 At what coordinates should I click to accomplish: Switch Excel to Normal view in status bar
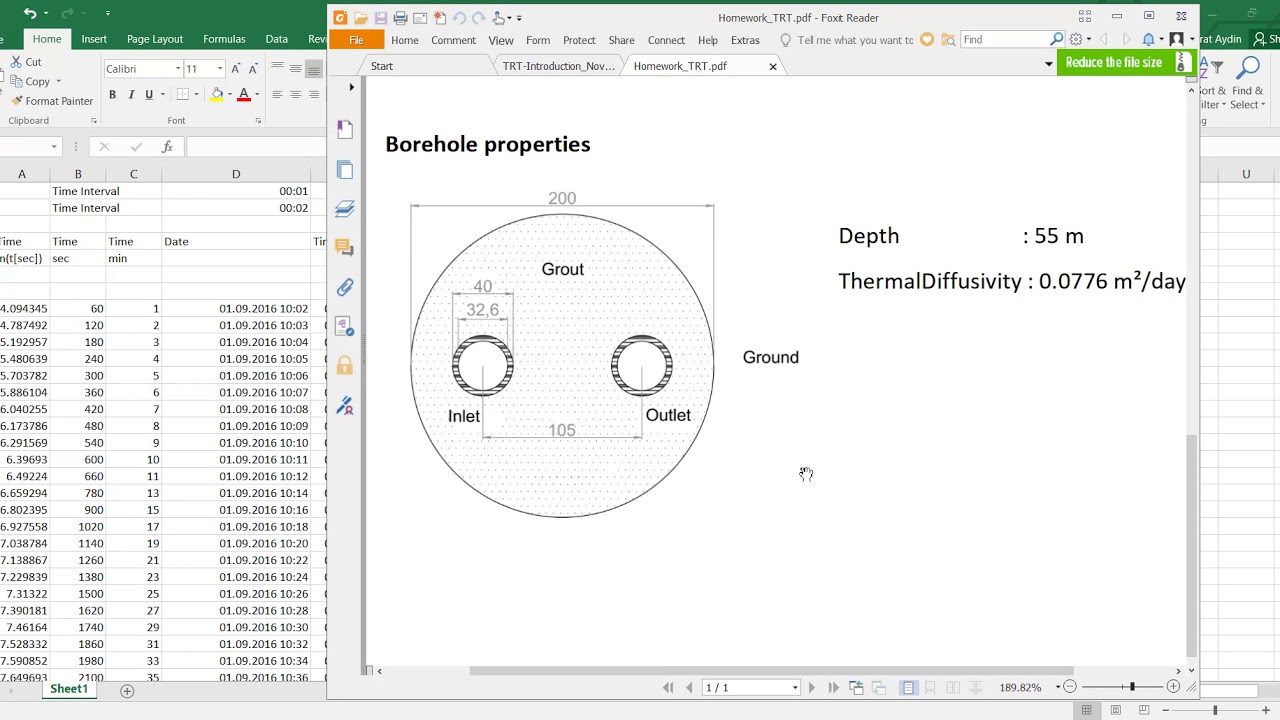tap(1086, 710)
